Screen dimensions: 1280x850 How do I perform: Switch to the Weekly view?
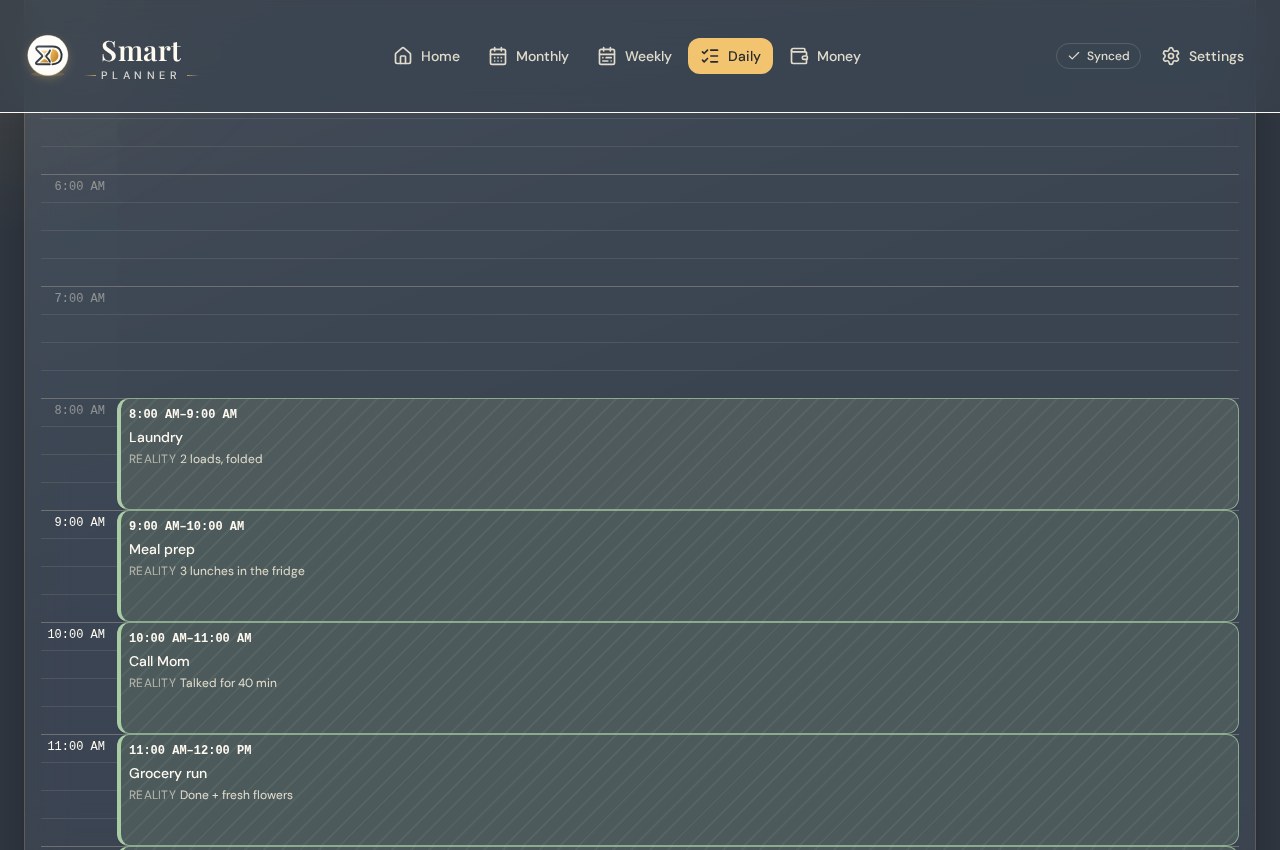coord(635,56)
